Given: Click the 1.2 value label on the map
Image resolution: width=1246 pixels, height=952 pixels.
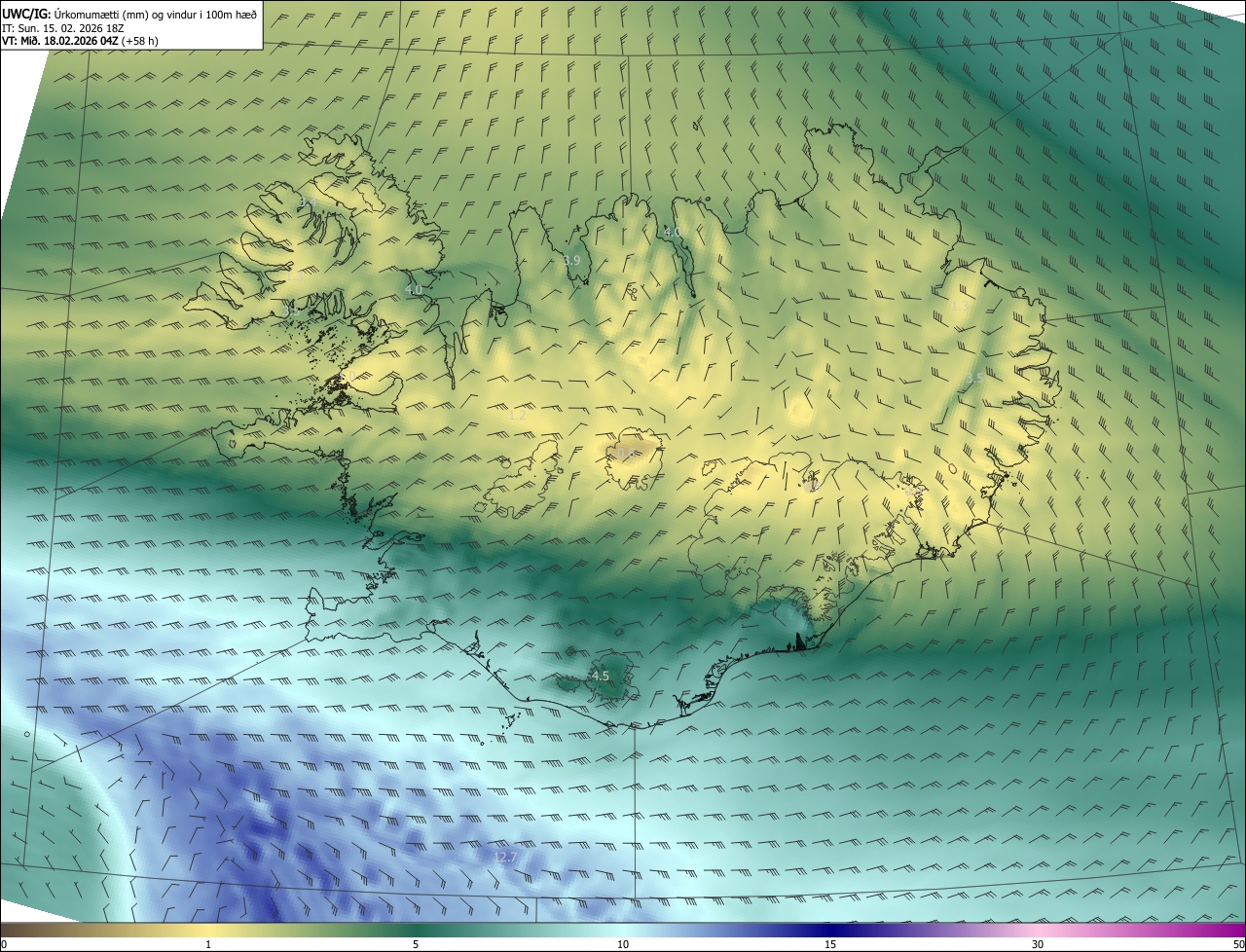Looking at the screenshot, I should 518,415.
